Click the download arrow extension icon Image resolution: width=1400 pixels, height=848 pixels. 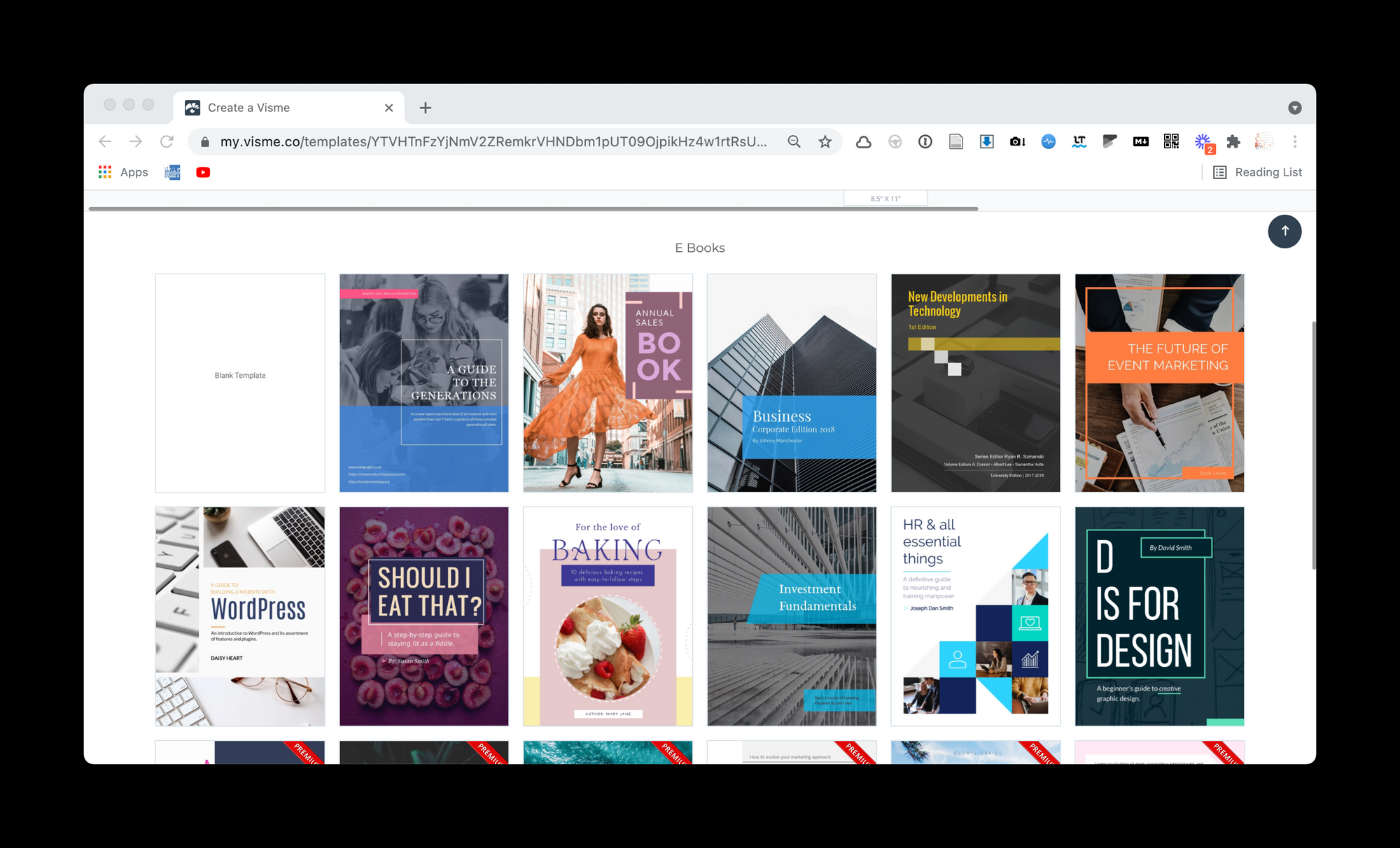pyautogui.click(x=987, y=142)
